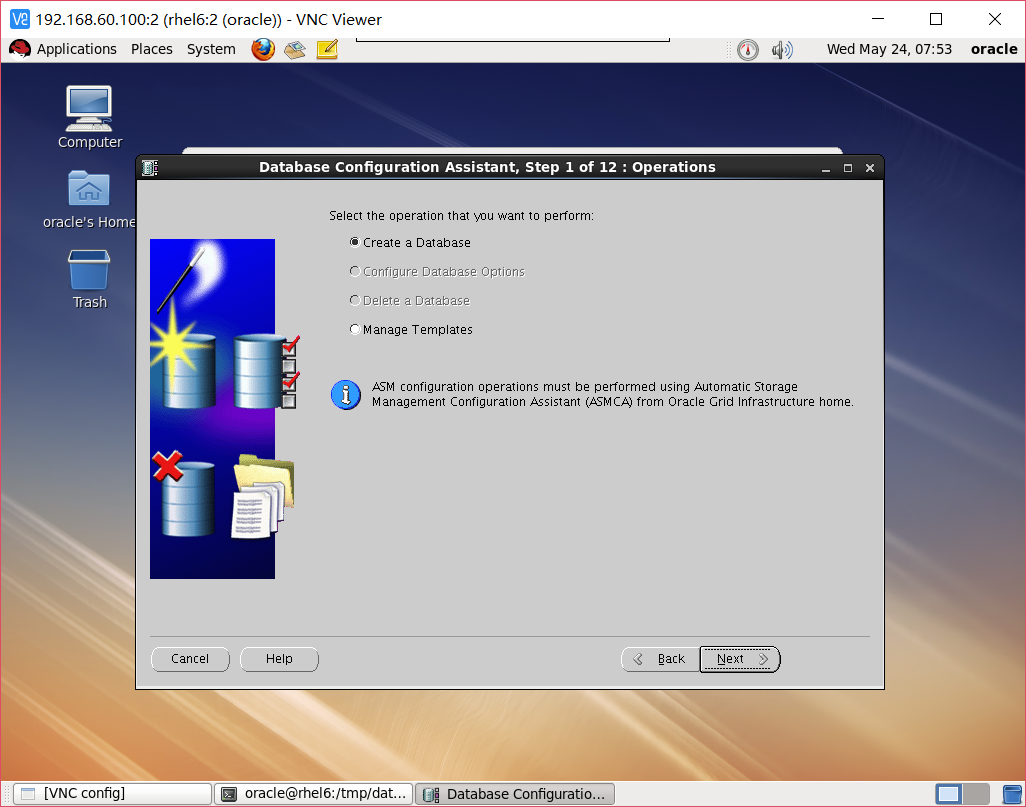Select the Manage Templates radio button

coord(355,329)
